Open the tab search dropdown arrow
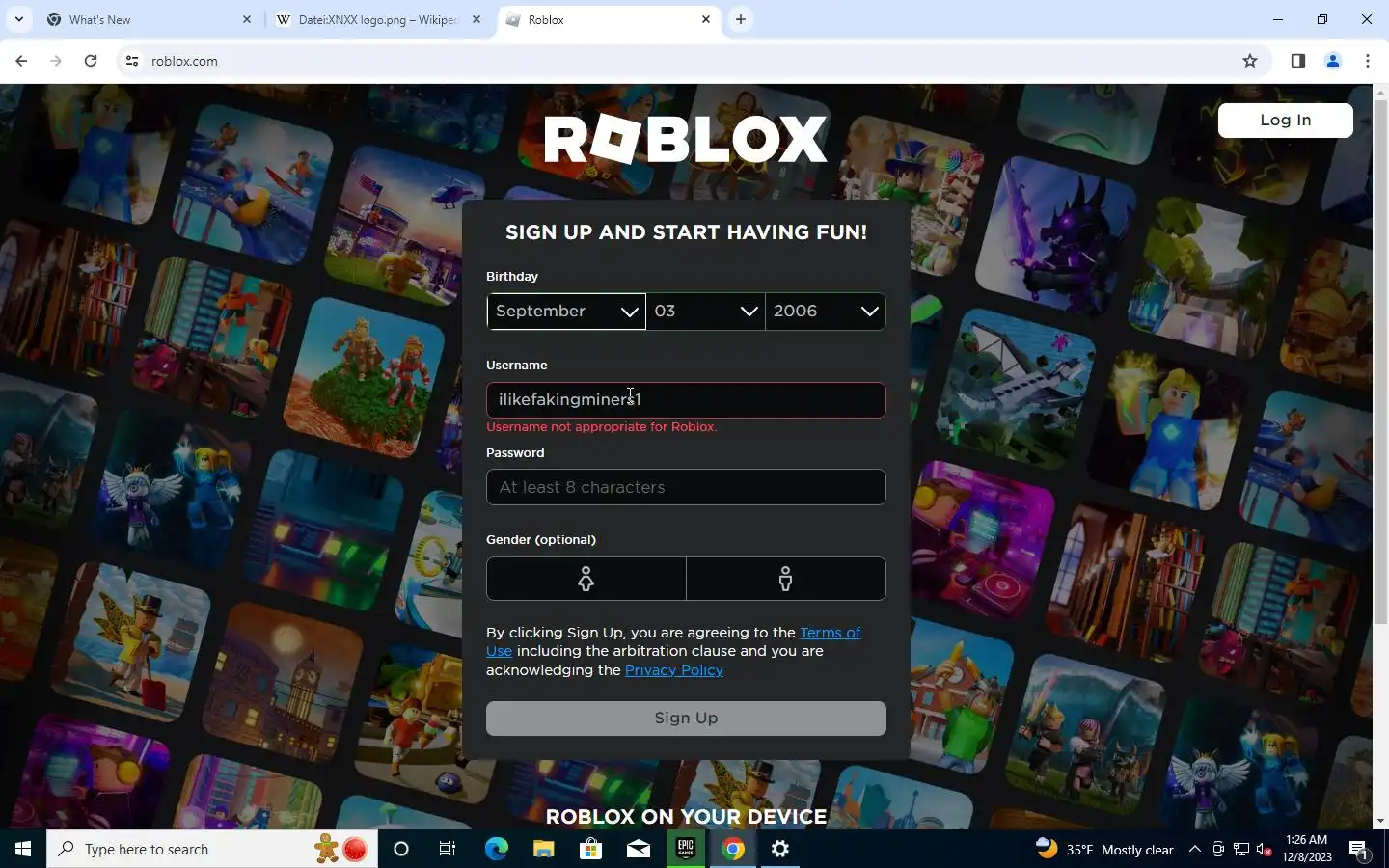Image resolution: width=1389 pixels, height=868 pixels. coord(18,19)
